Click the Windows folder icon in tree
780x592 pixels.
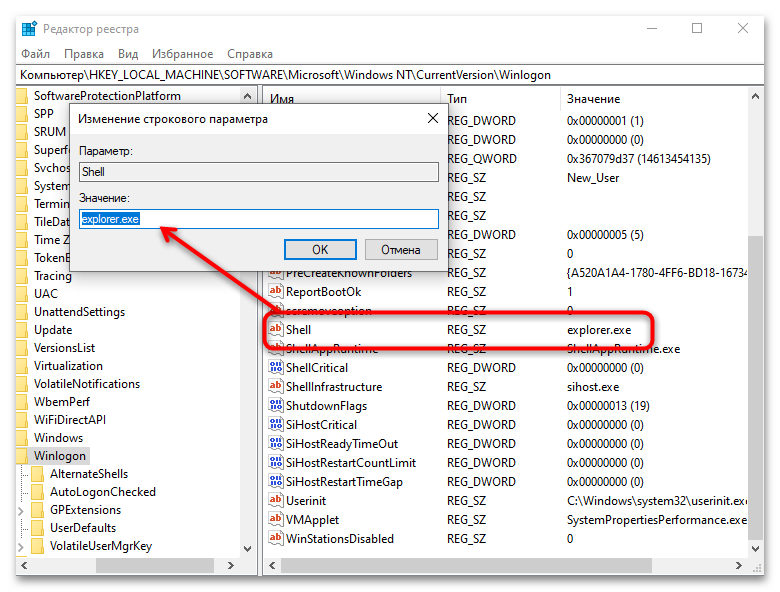pyautogui.click(x=22, y=438)
